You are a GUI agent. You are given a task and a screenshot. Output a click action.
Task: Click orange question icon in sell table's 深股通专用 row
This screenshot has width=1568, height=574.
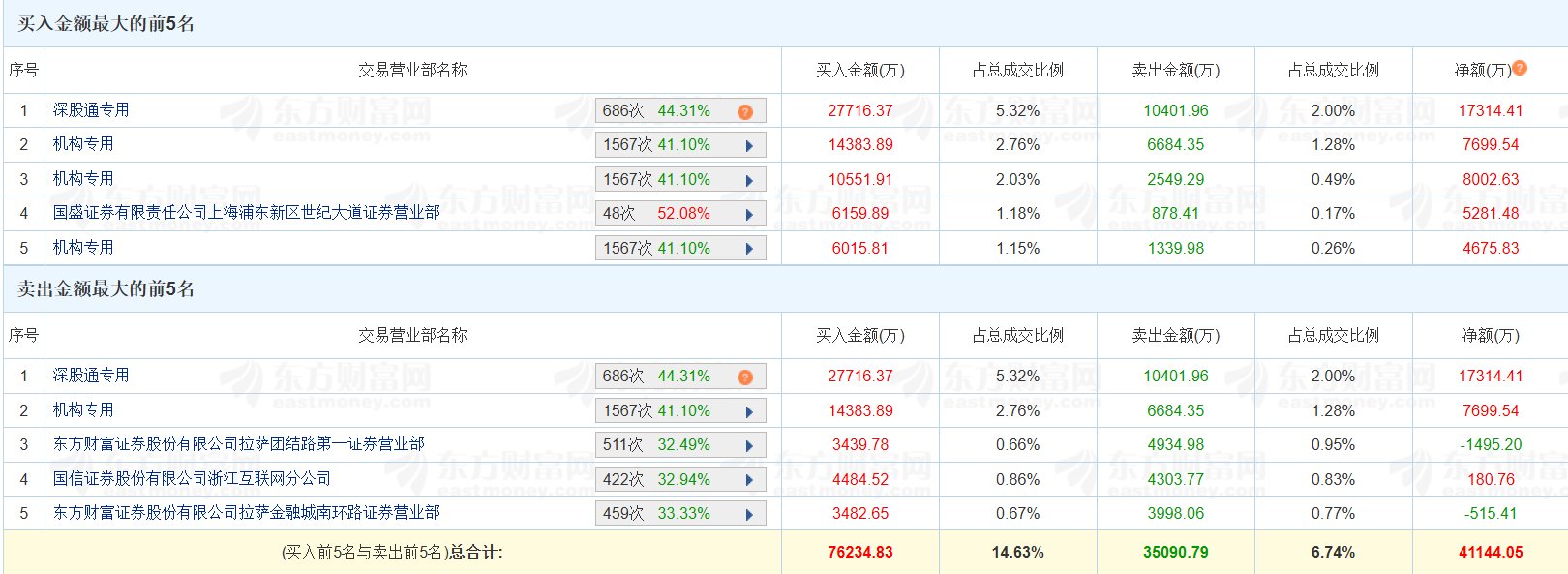(x=744, y=378)
